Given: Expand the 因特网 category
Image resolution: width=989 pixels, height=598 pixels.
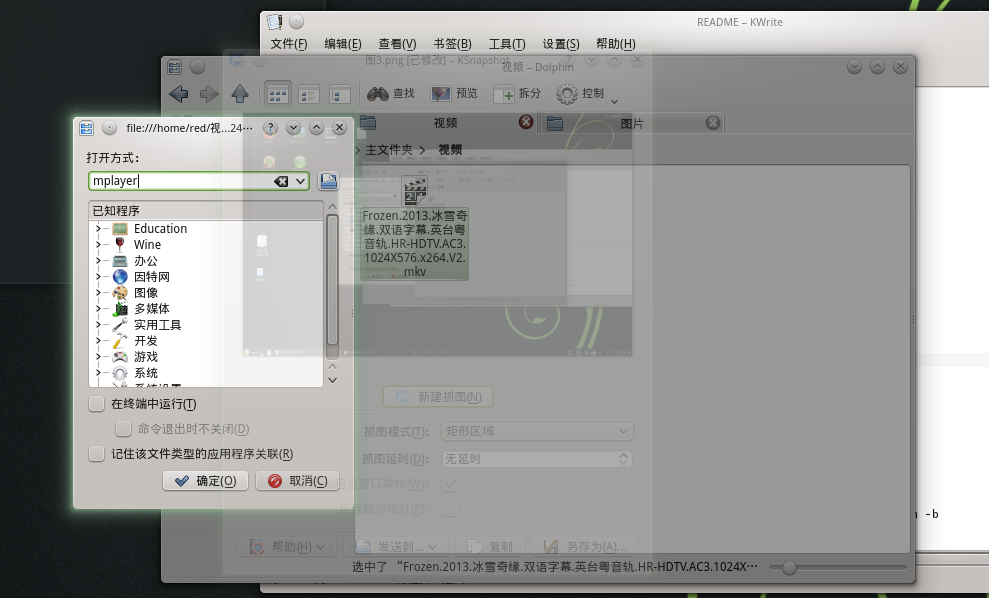Looking at the screenshot, I should [x=98, y=276].
